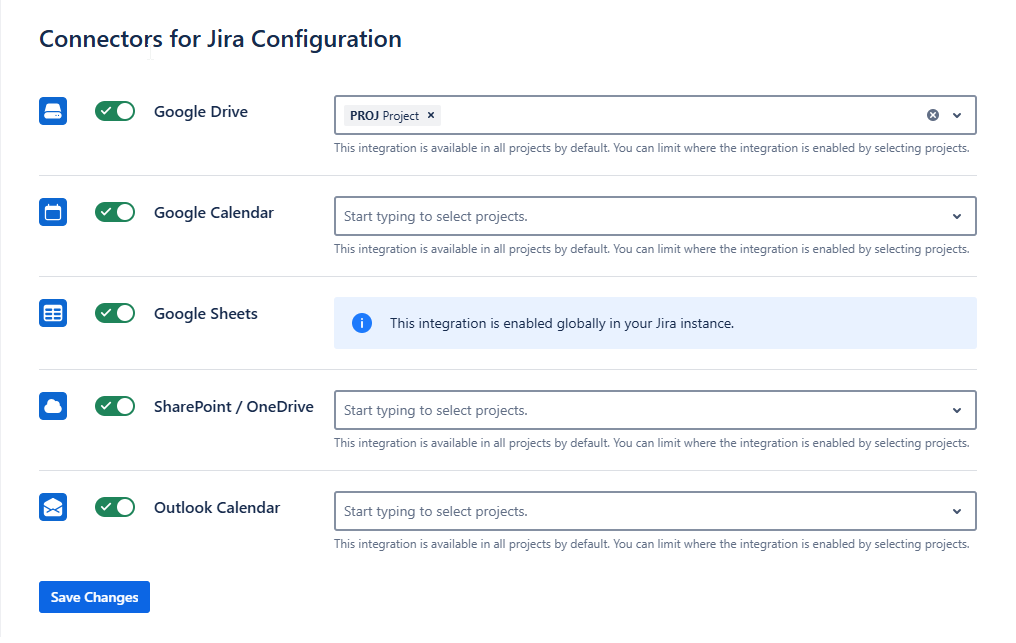Click the Save Changes button
This screenshot has width=1016, height=643.
[x=94, y=597]
